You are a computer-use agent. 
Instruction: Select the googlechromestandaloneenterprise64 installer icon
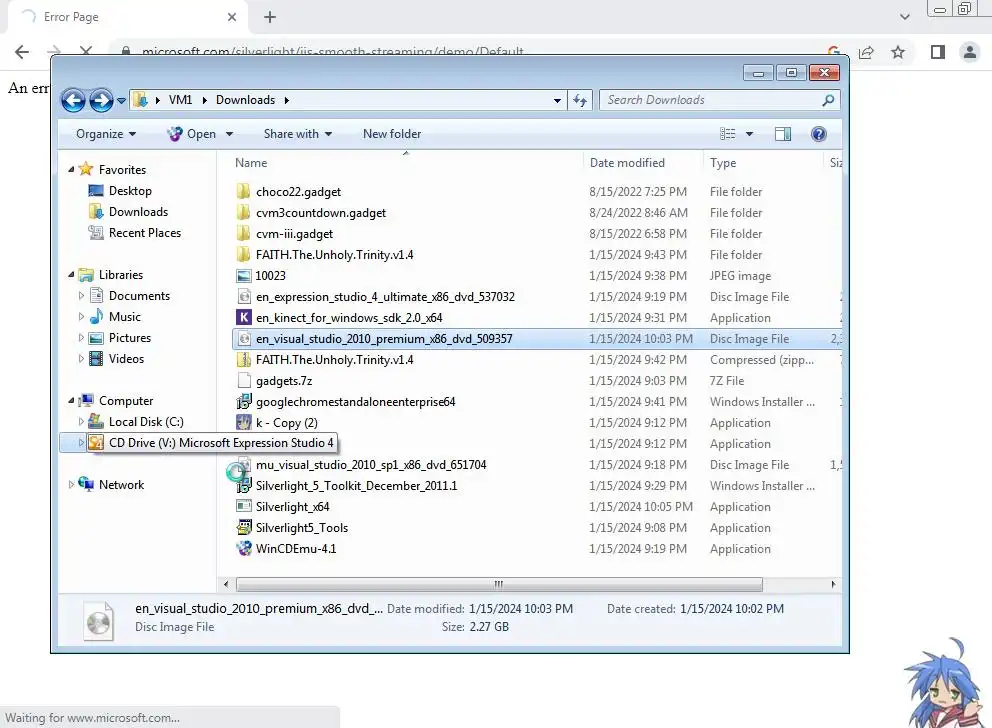[244, 402]
